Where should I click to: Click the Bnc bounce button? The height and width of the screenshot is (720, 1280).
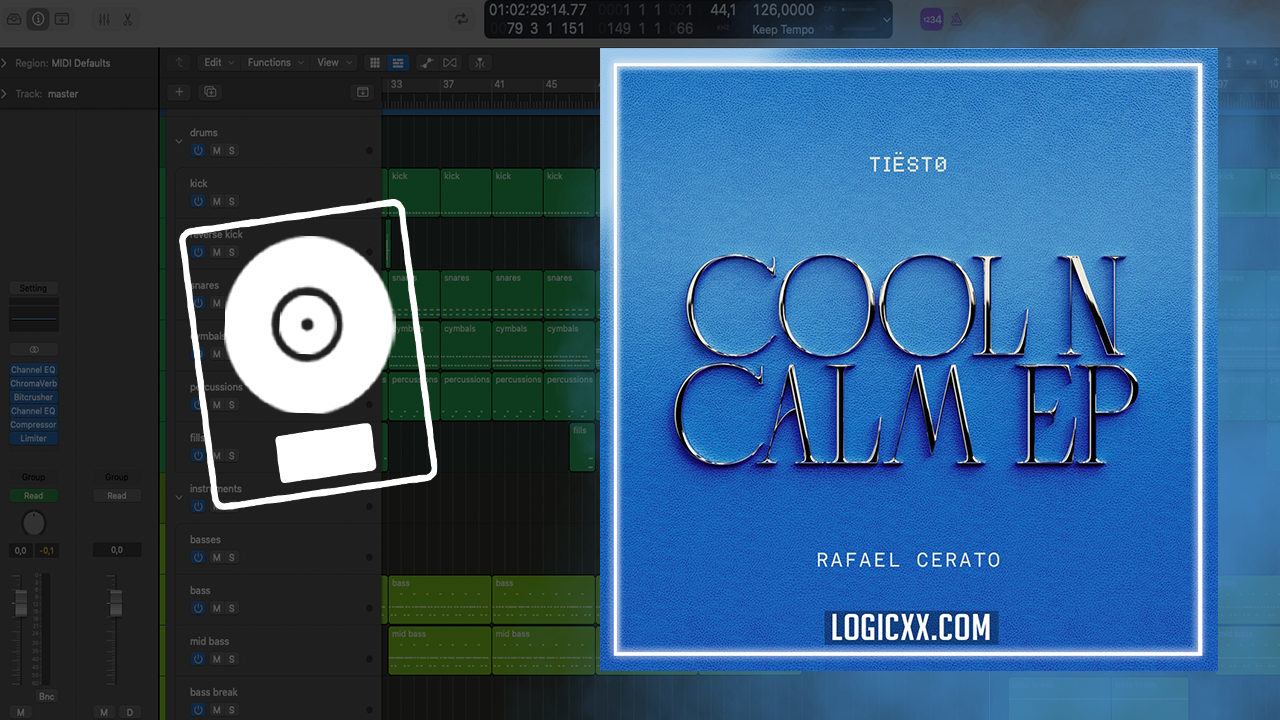point(46,696)
